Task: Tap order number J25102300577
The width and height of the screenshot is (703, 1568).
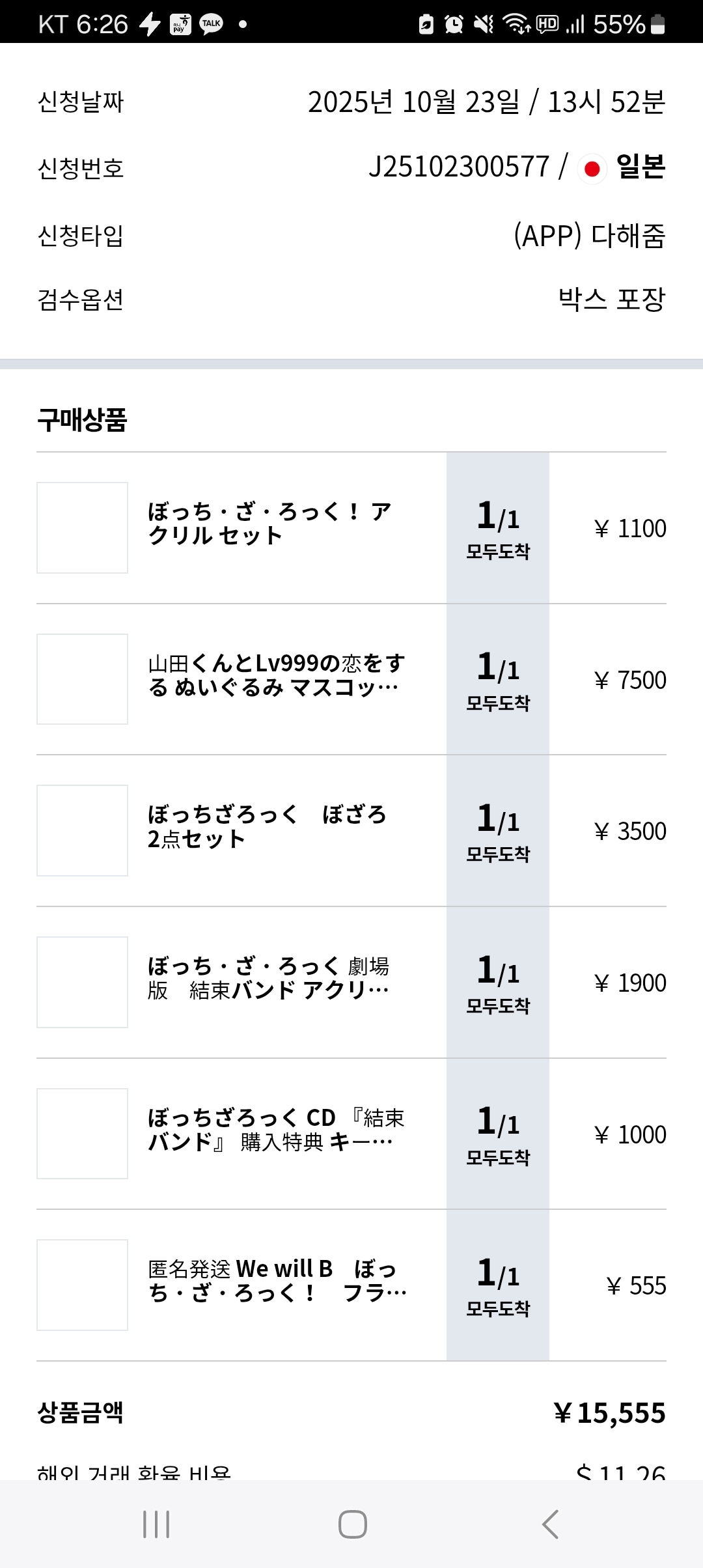Action: 459,167
